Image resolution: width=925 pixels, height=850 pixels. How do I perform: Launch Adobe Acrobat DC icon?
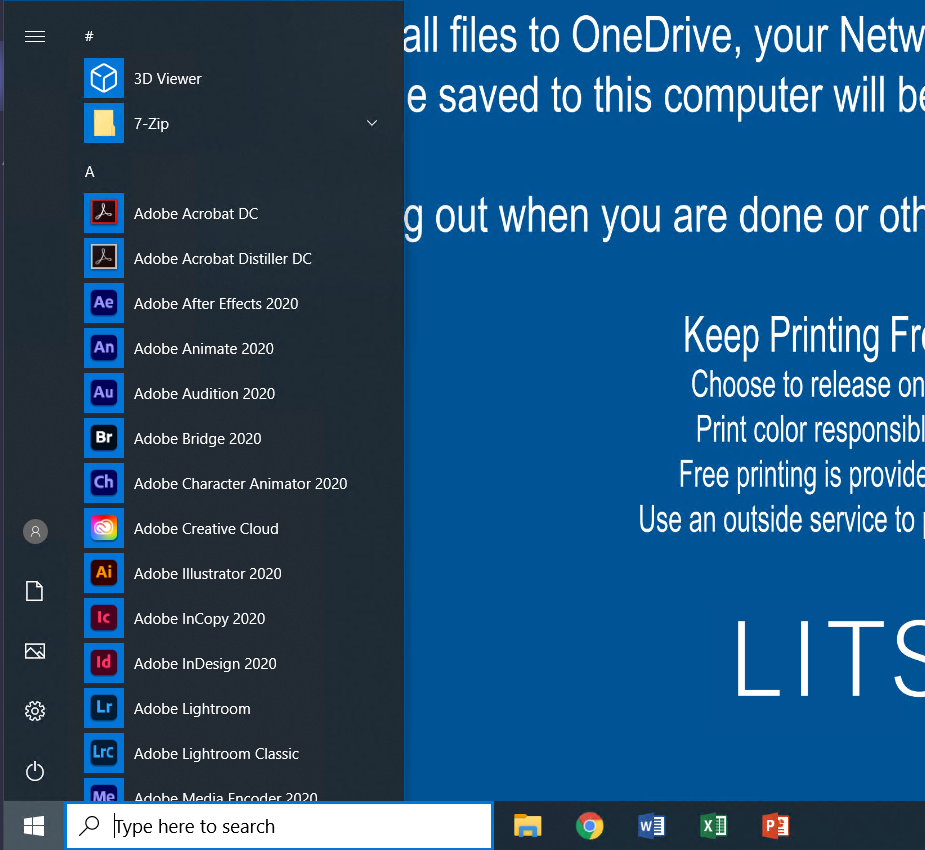click(x=104, y=213)
